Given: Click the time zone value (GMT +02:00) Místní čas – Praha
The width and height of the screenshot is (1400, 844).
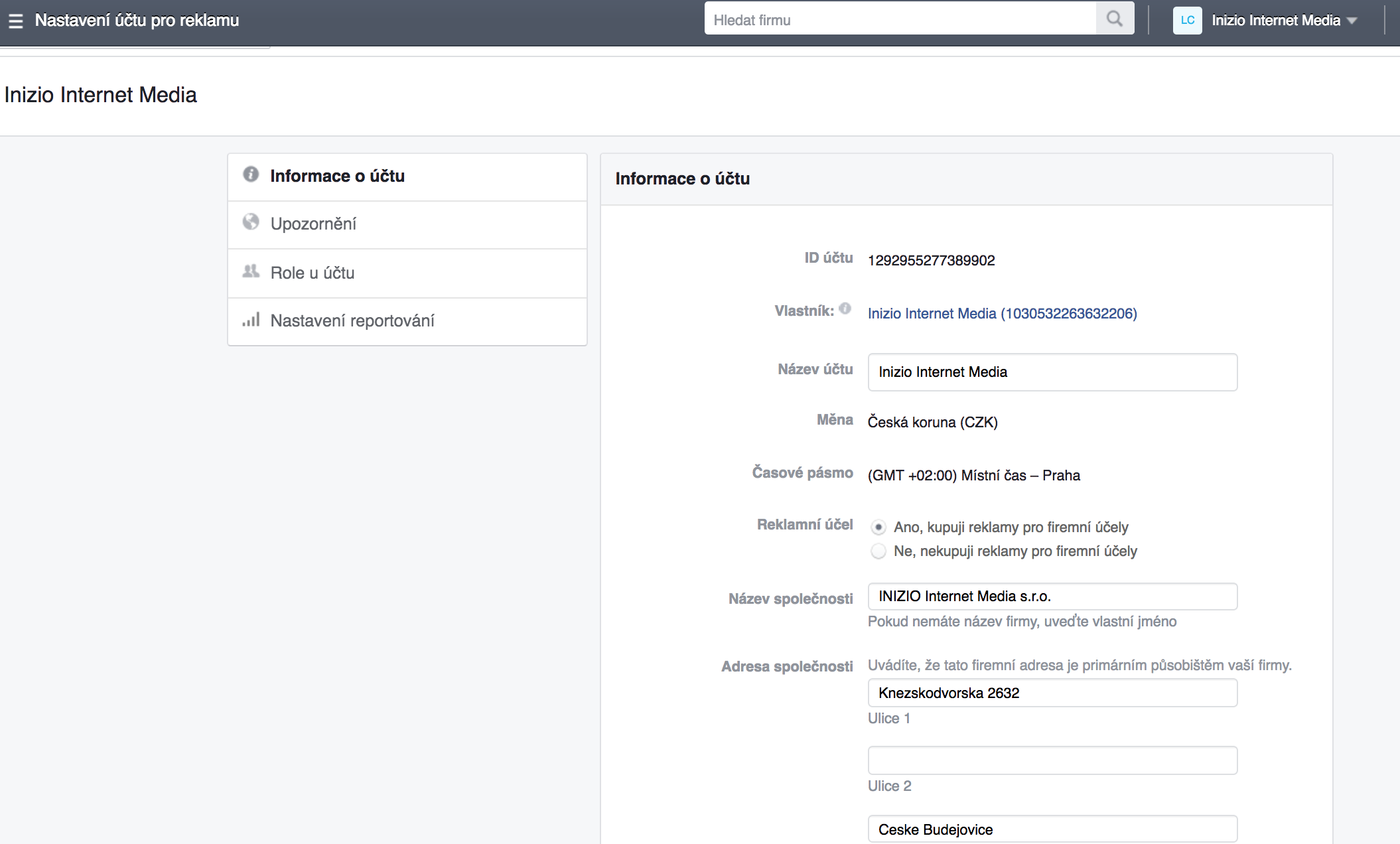Looking at the screenshot, I should (x=974, y=476).
